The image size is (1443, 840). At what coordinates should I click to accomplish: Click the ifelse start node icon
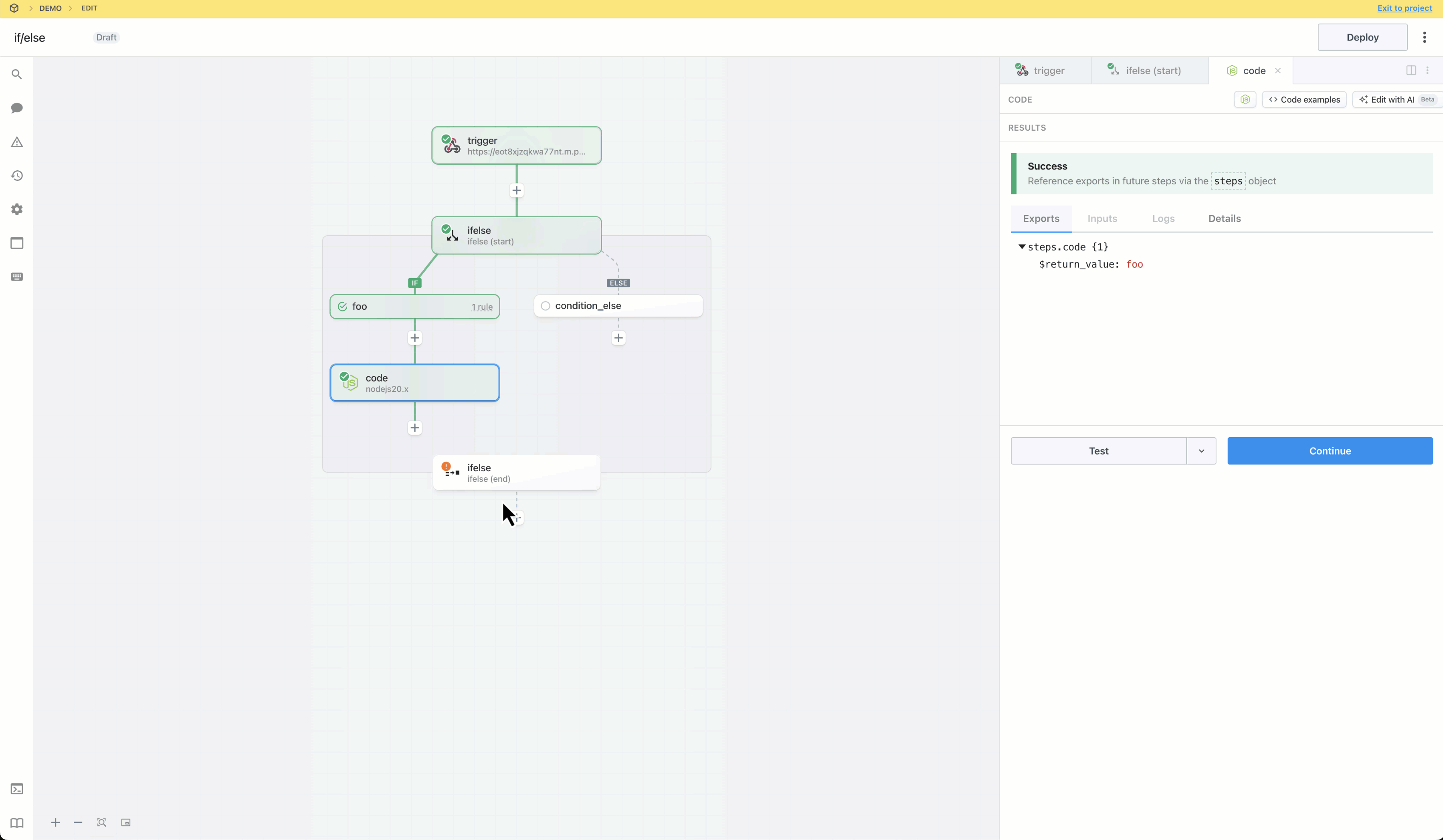pyautogui.click(x=451, y=234)
